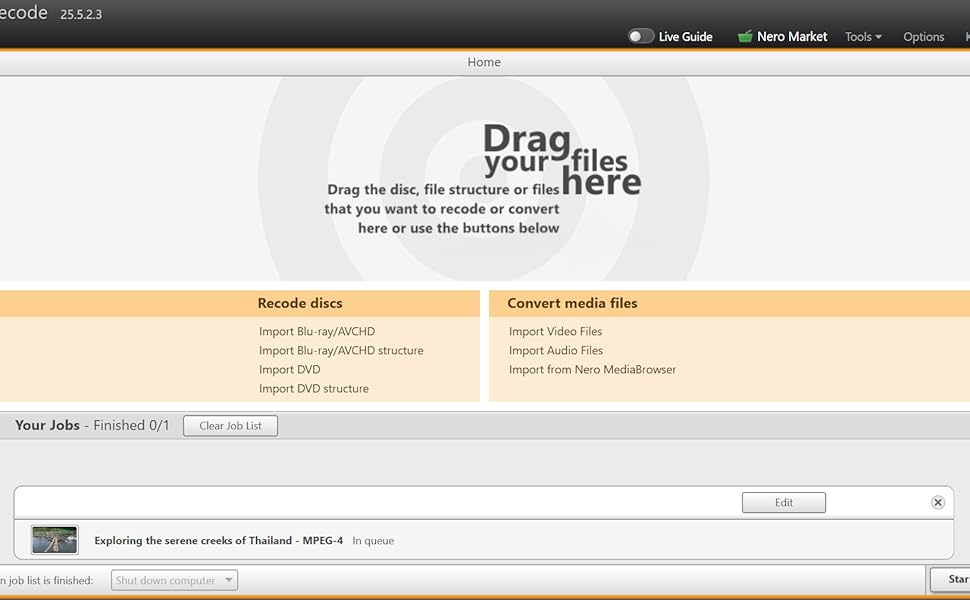This screenshot has height=600, width=970.
Task: Choose Import DVD option
Action: tap(290, 370)
